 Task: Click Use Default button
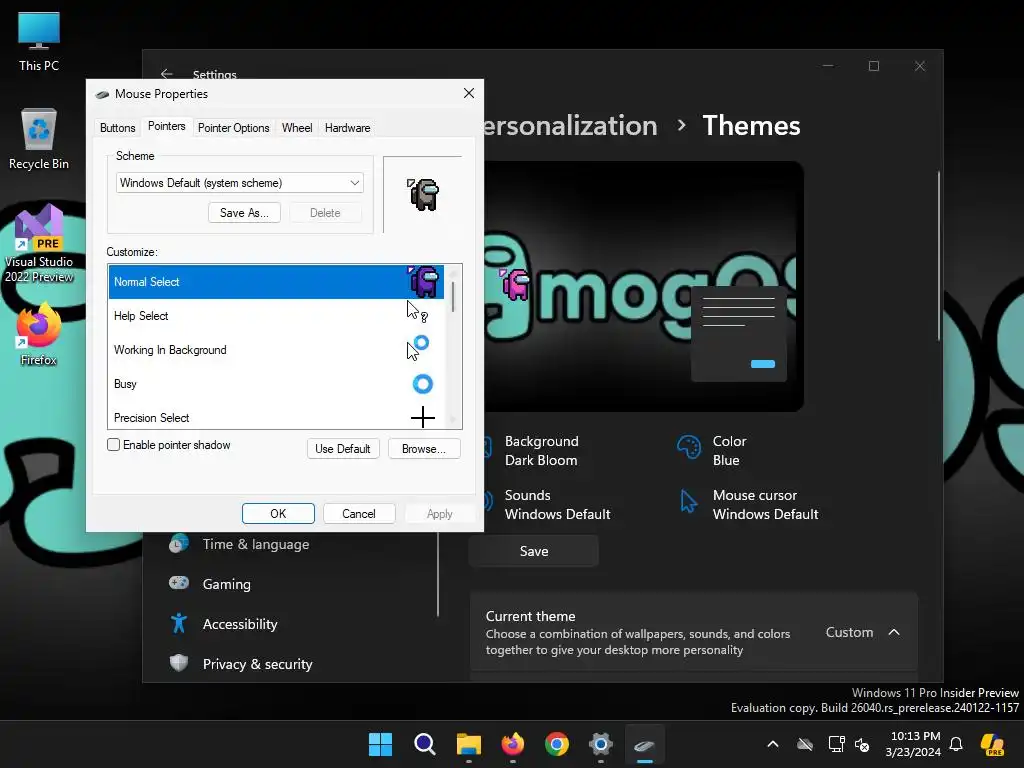(x=343, y=449)
